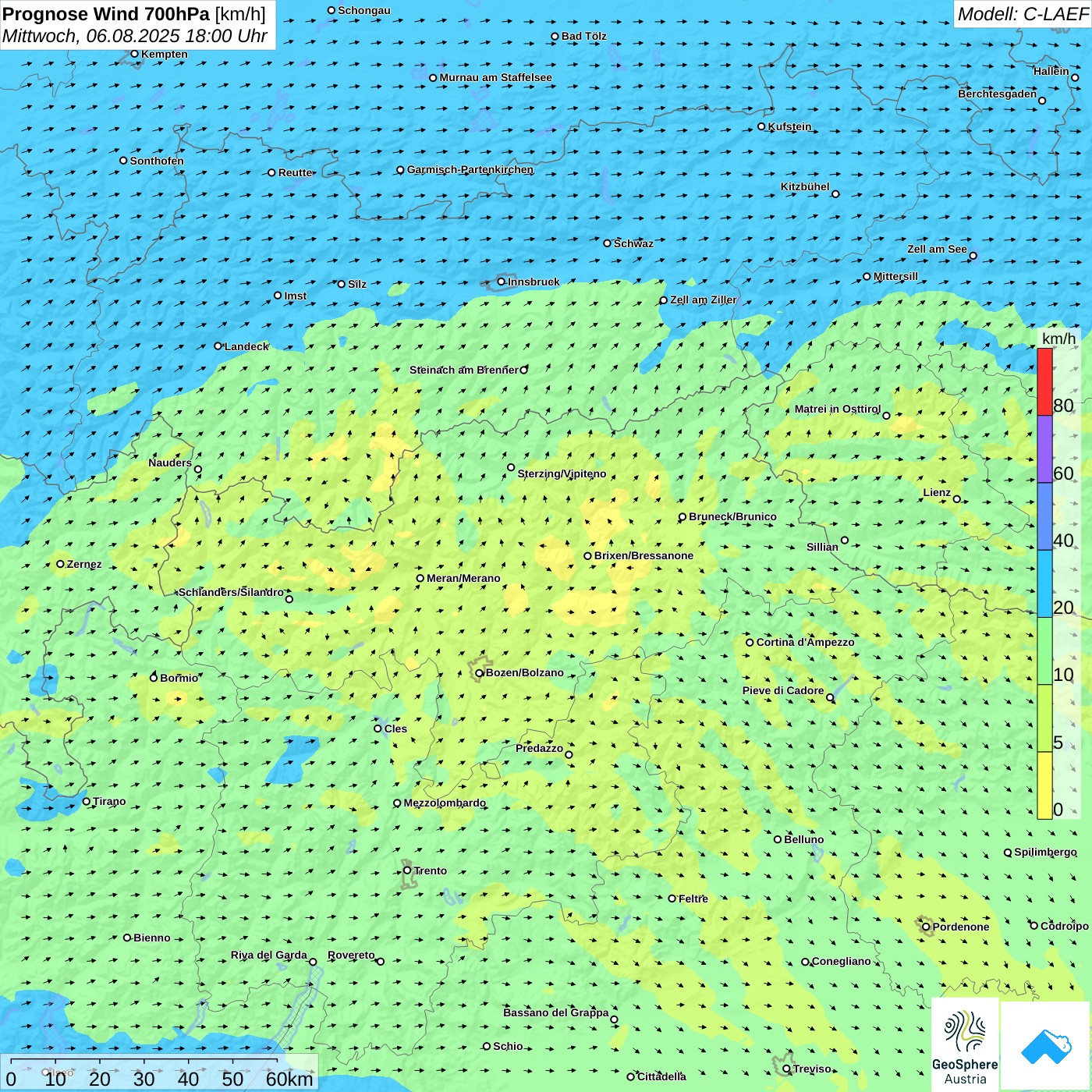Screen dimensions: 1092x1092
Task: Select the '30' scale bar tick label
Action: pyautogui.click(x=144, y=1079)
